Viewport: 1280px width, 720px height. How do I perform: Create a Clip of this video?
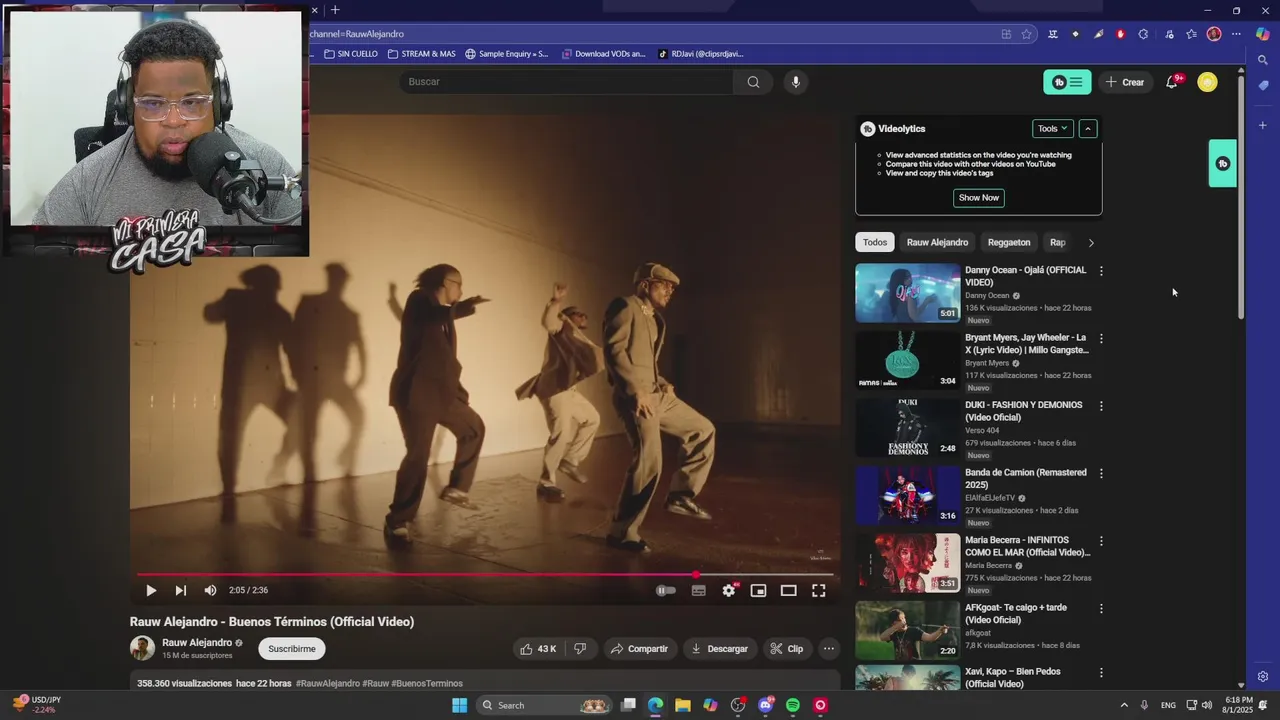[786, 649]
